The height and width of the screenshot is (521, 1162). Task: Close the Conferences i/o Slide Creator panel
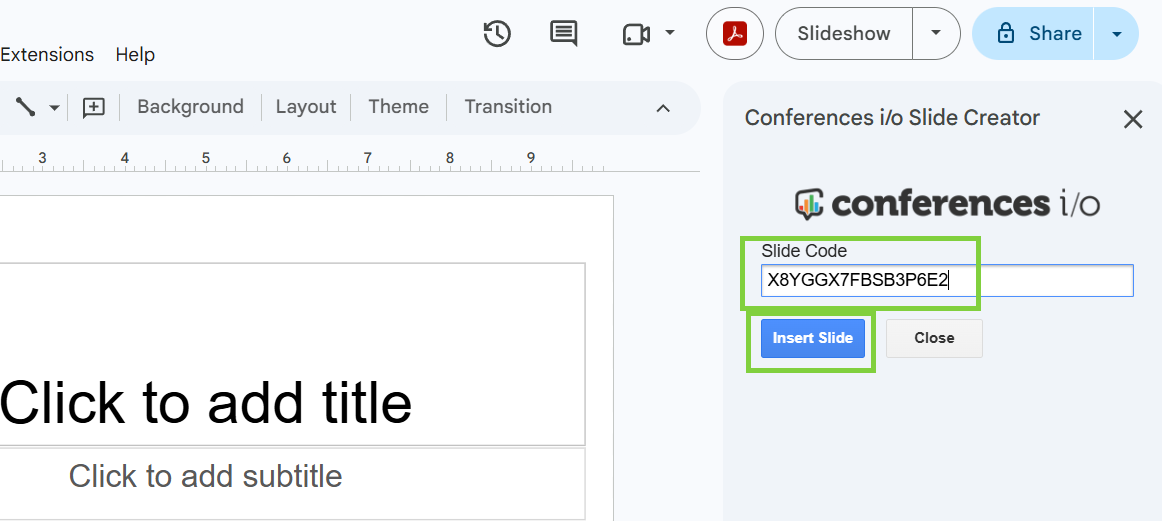point(1133,119)
